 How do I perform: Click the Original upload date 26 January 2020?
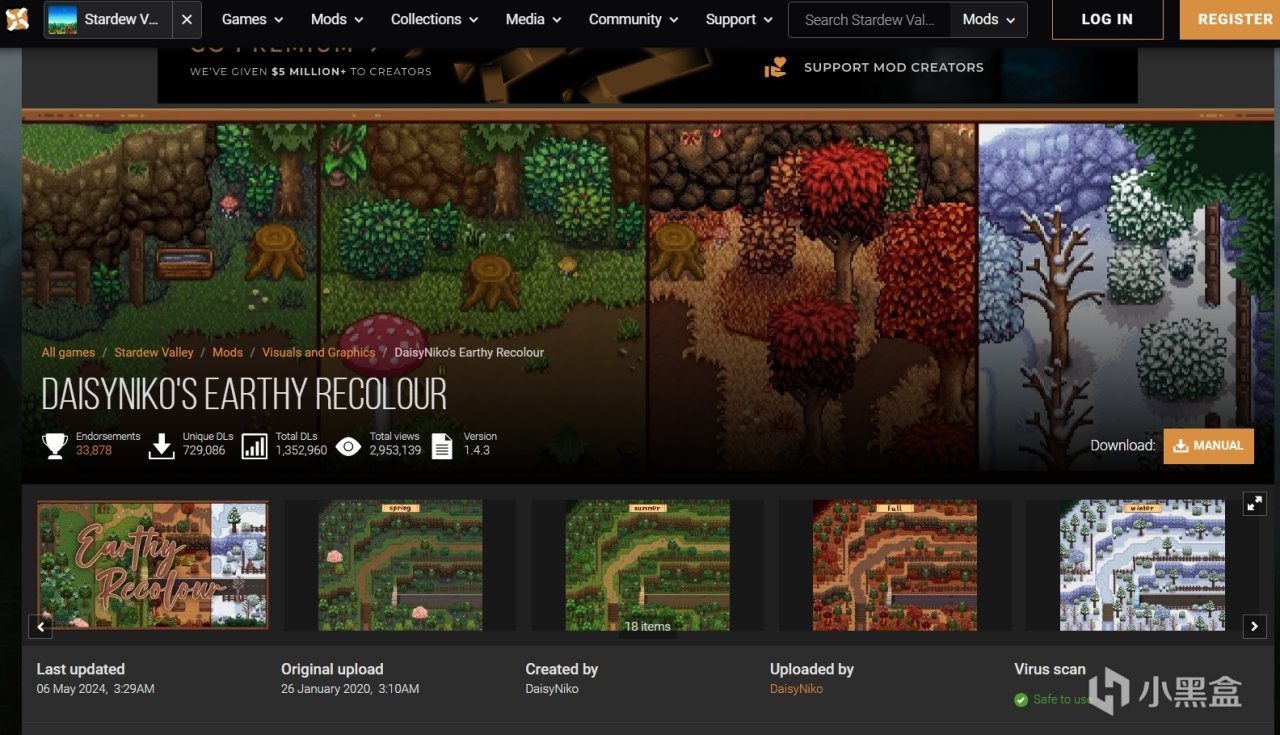pyautogui.click(x=350, y=689)
